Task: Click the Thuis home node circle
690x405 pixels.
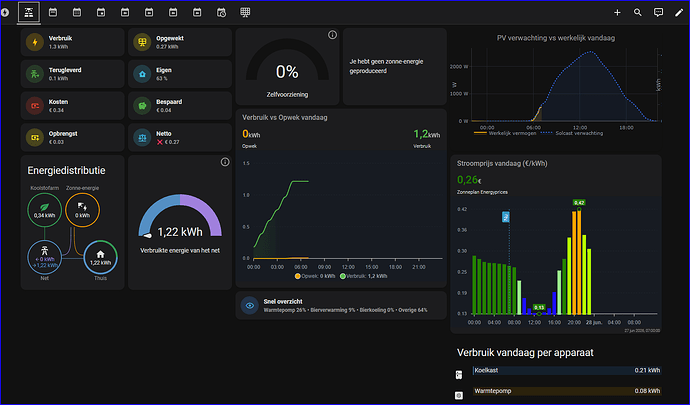Action: pos(100,257)
